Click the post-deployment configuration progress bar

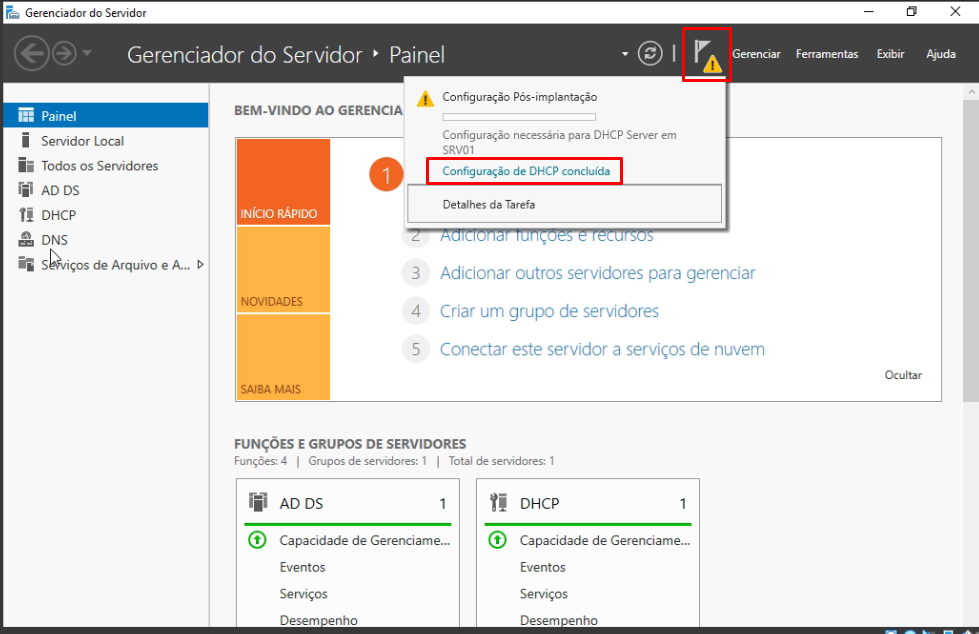(x=518, y=117)
